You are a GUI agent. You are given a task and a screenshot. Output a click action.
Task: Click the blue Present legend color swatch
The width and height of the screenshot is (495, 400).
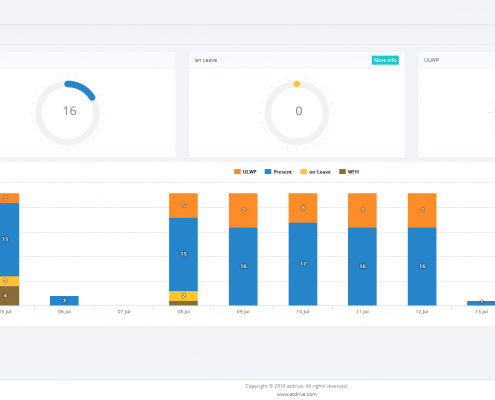(268, 172)
